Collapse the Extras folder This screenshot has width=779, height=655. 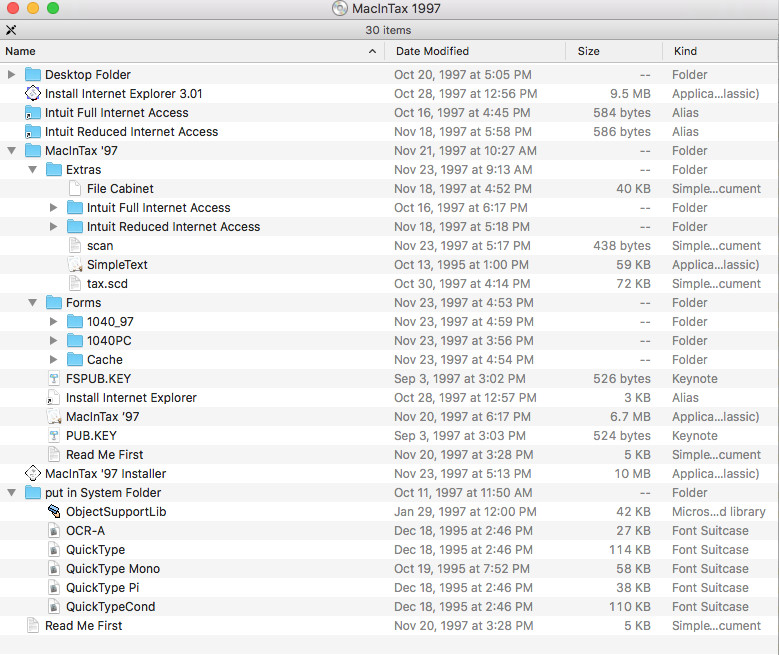32,169
